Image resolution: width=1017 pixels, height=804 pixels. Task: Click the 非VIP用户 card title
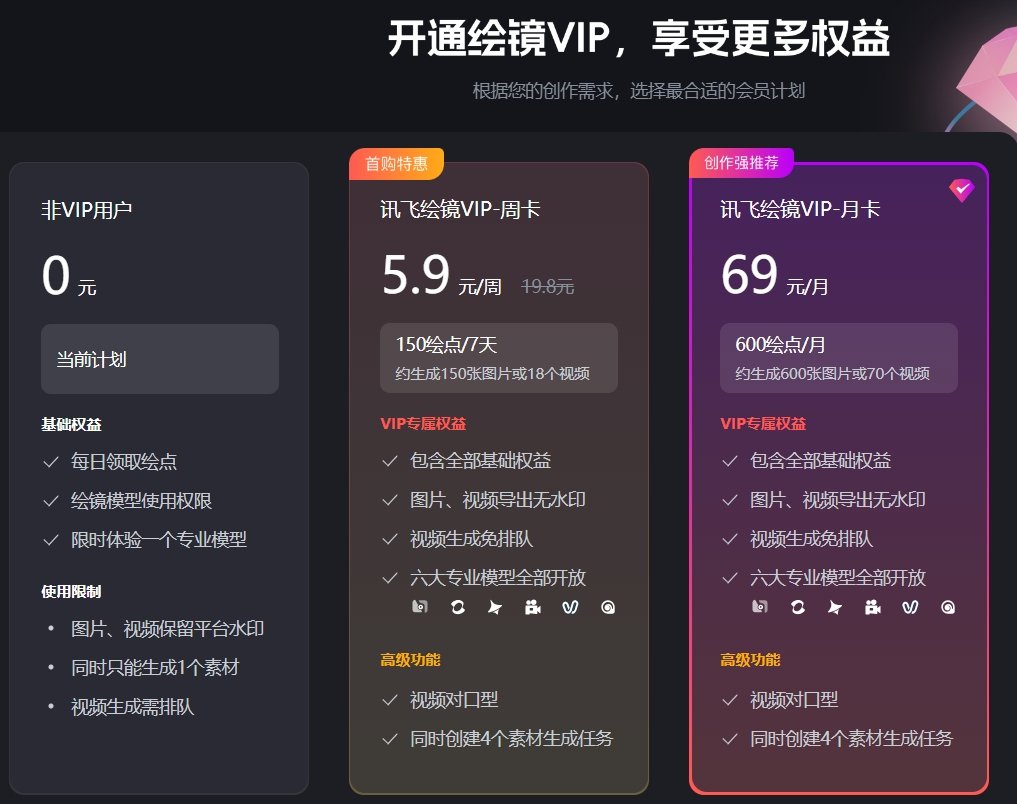coord(86,210)
